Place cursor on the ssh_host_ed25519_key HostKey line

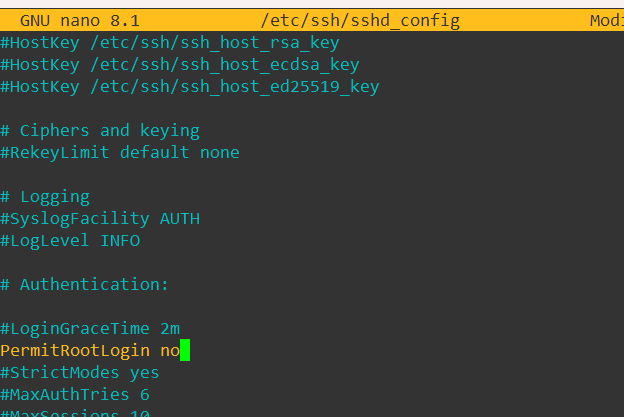click(x=189, y=87)
